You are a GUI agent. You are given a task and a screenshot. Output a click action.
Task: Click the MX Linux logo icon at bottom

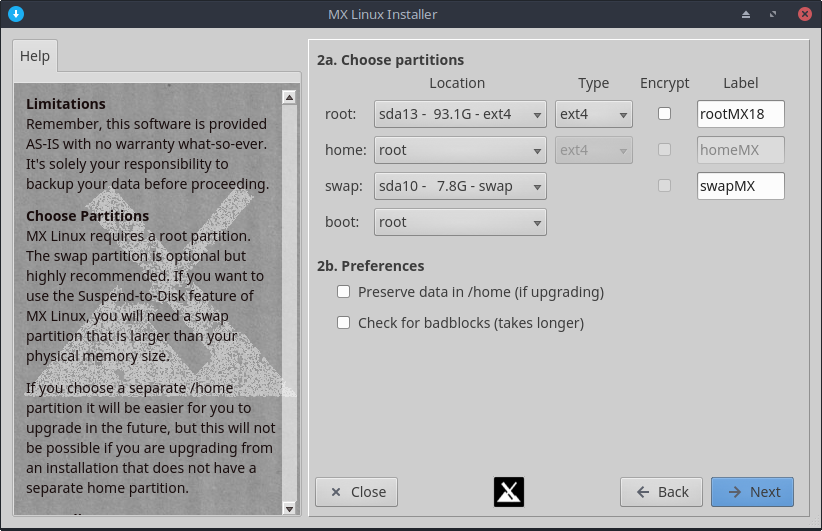[x=509, y=492]
